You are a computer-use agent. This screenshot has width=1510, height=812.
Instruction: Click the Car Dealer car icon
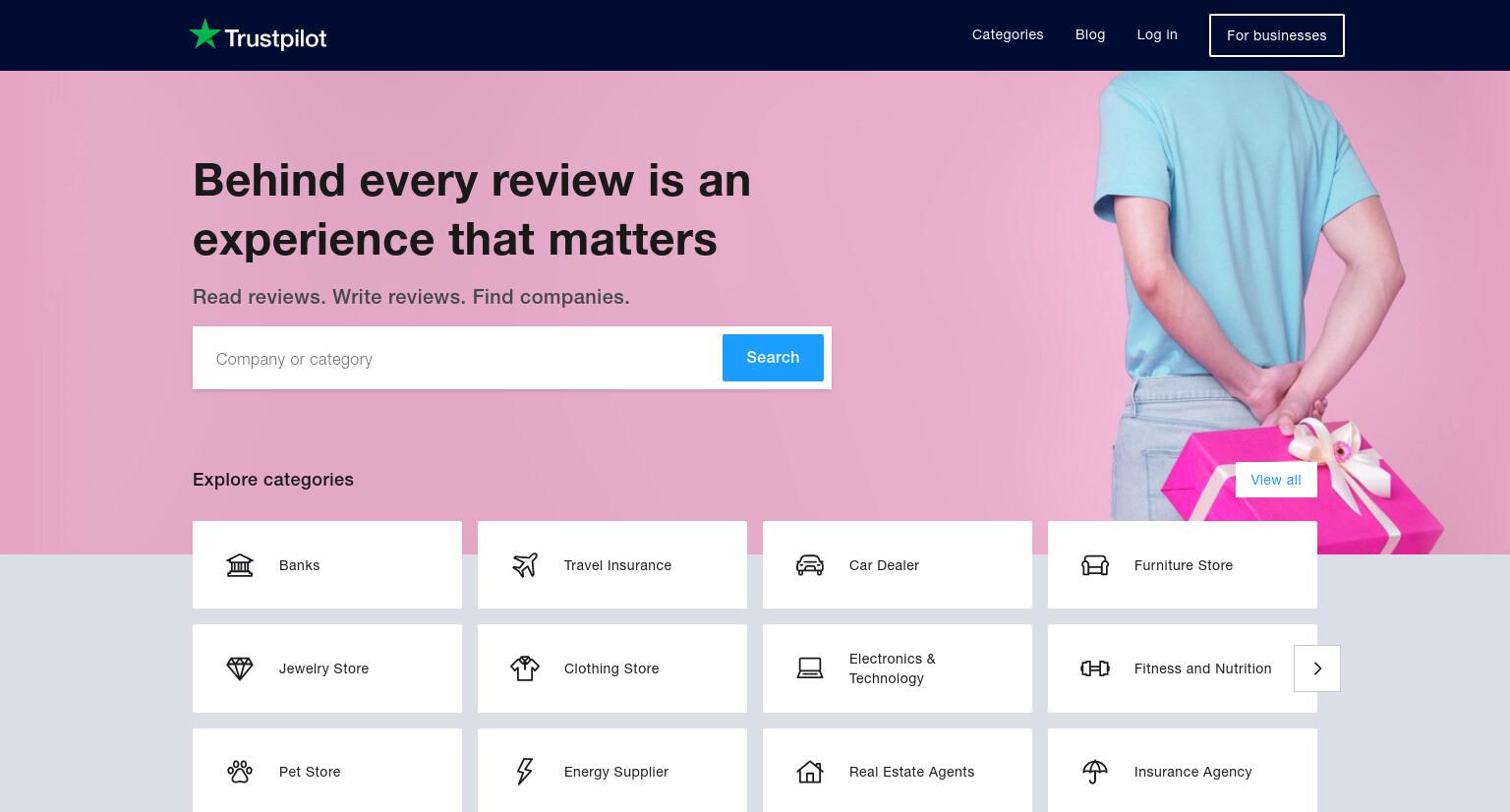point(810,565)
